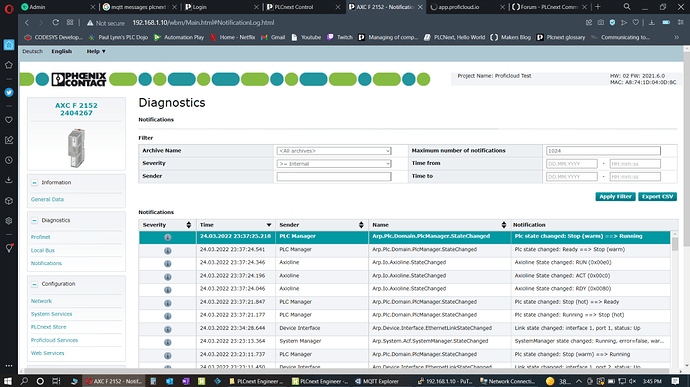Click Time from date field
This screenshot has height=387, width=690.
(571, 164)
